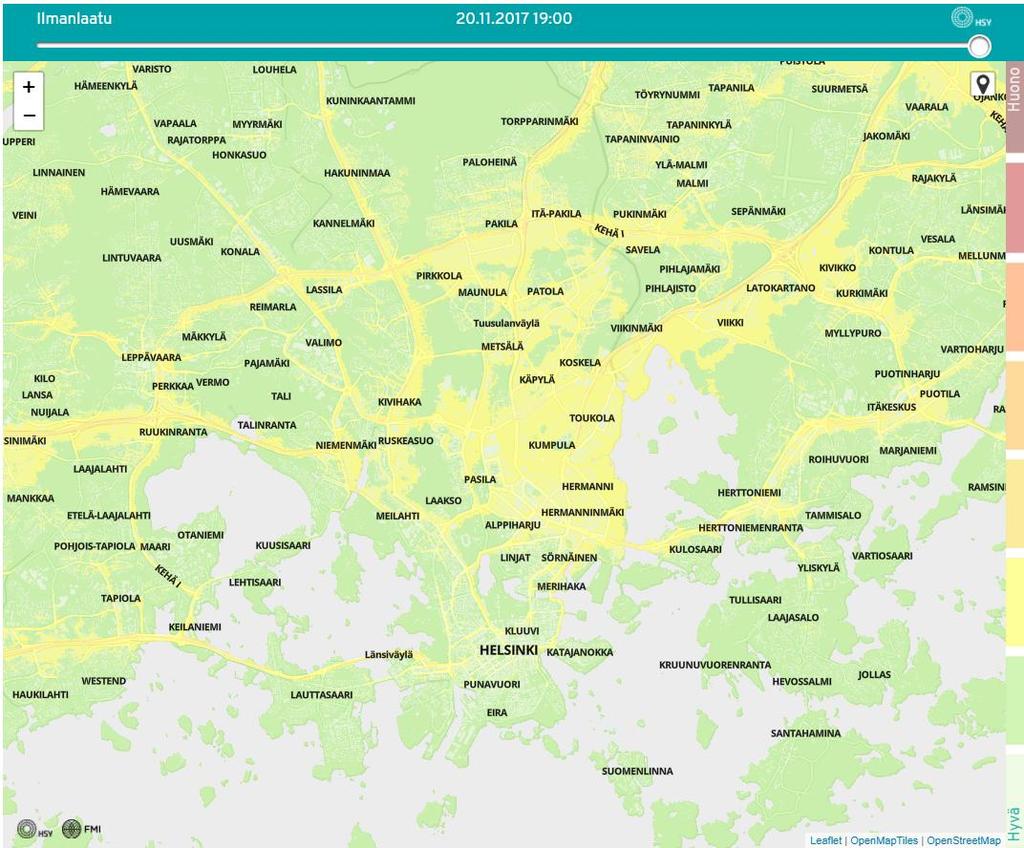This screenshot has width=1024, height=848.
Task: Click the location marker icon
Action: click(x=982, y=84)
